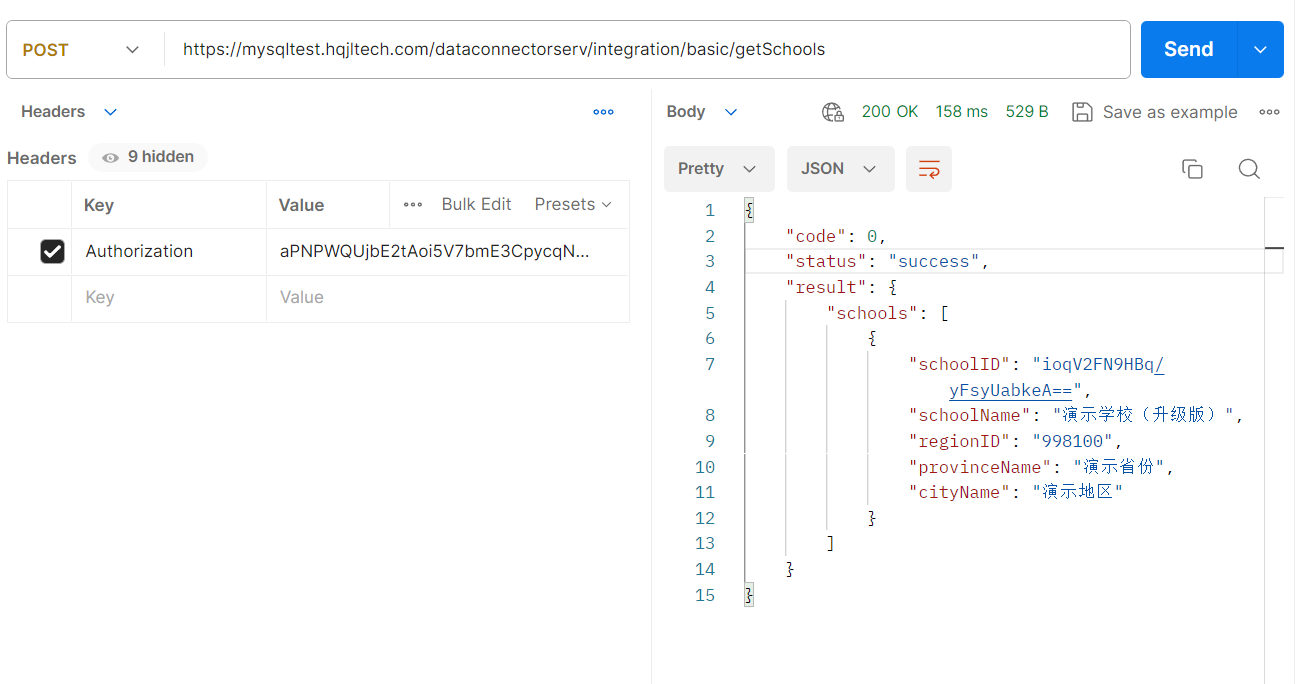The image size is (1307, 684).
Task: Click the network globe icon beside status
Action: tap(832, 112)
